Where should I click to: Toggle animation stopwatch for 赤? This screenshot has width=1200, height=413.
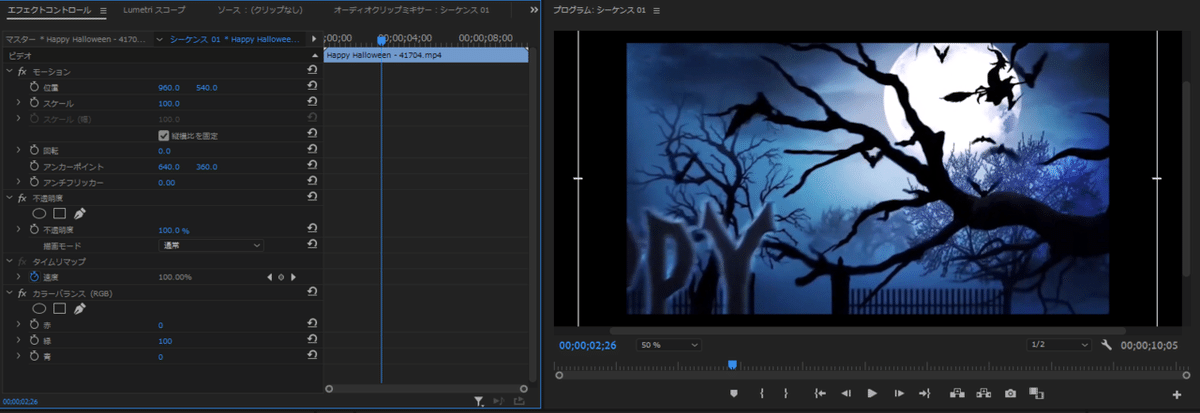(33, 324)
